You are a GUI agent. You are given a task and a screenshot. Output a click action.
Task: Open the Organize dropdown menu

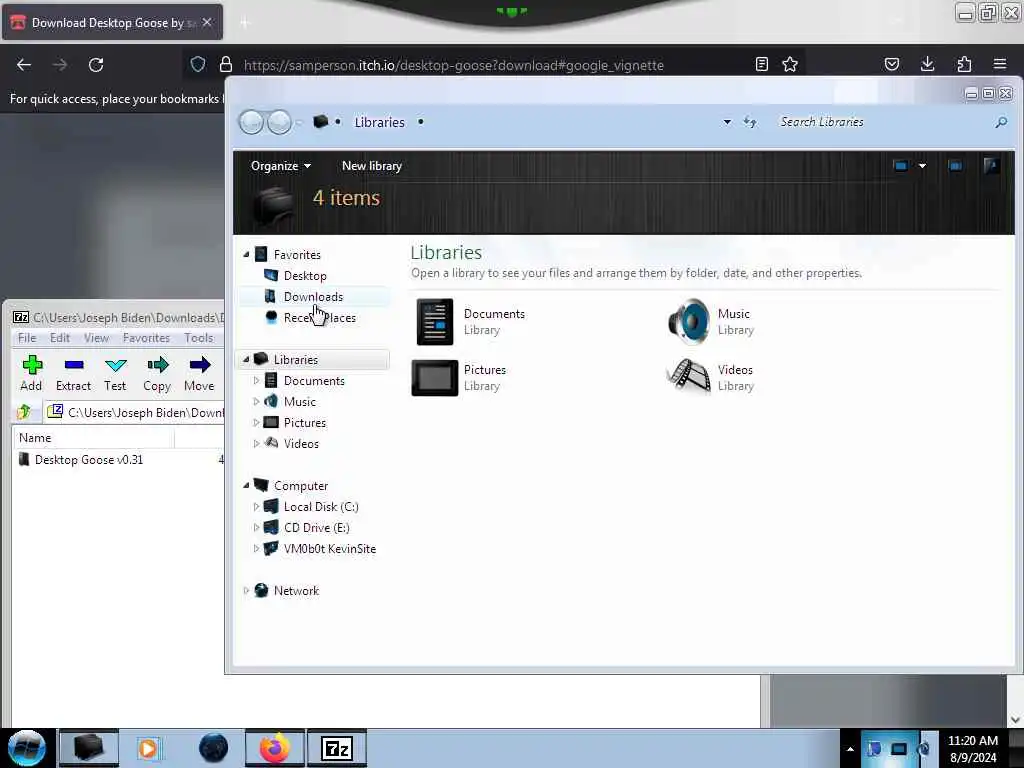tap(281, 166)
